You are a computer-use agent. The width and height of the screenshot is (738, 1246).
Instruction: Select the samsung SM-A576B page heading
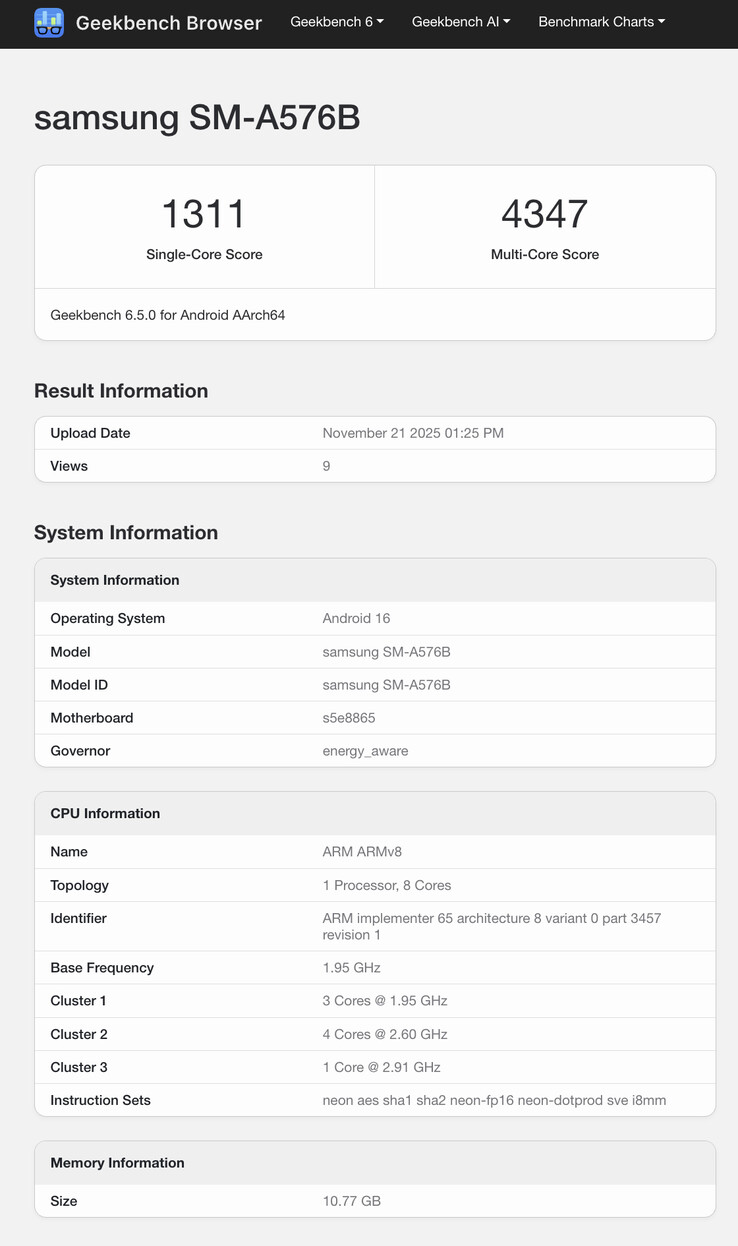point(197,117)
